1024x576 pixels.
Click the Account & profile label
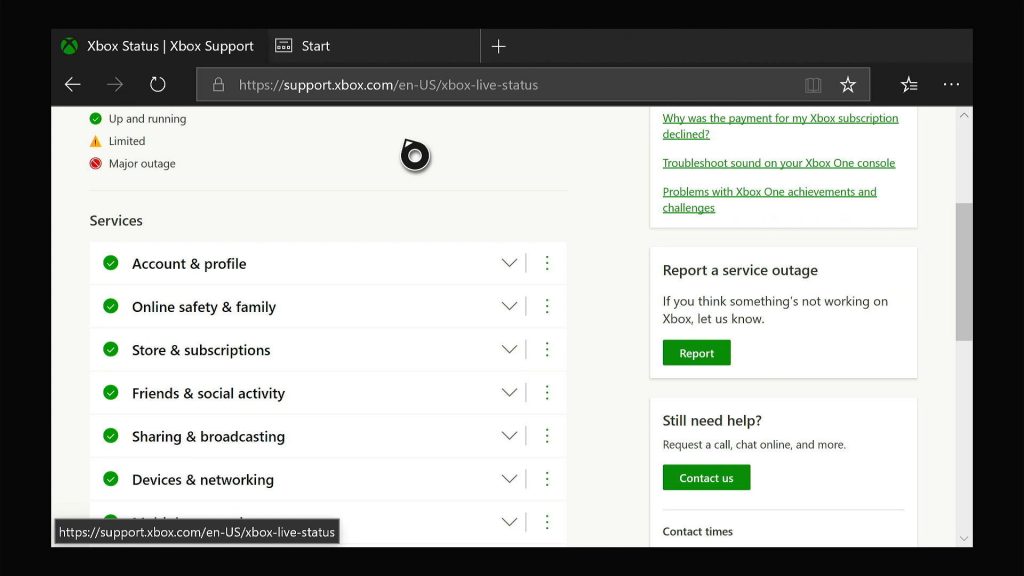coord(189,264)
